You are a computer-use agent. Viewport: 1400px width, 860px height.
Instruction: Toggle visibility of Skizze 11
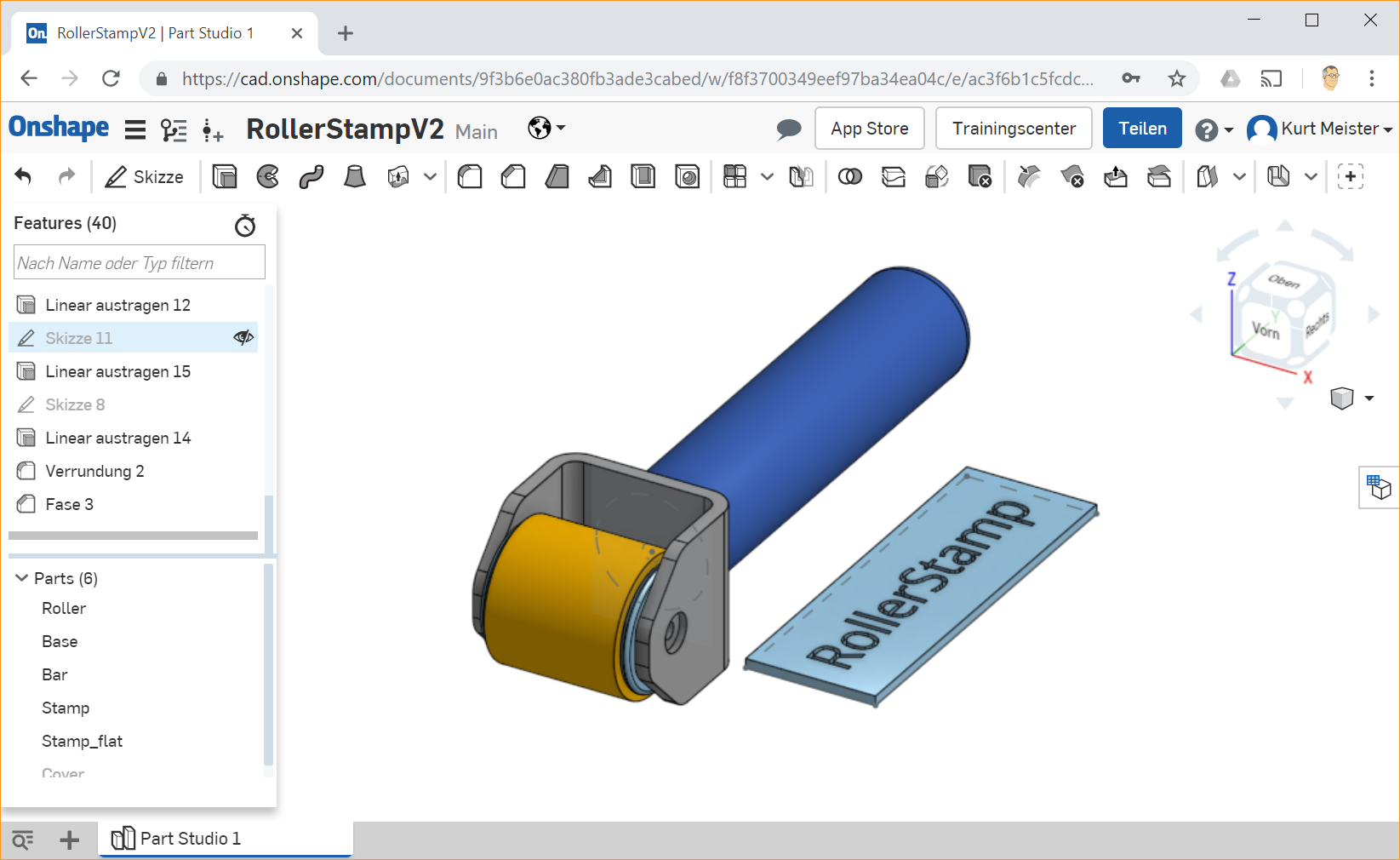(243, 337)
